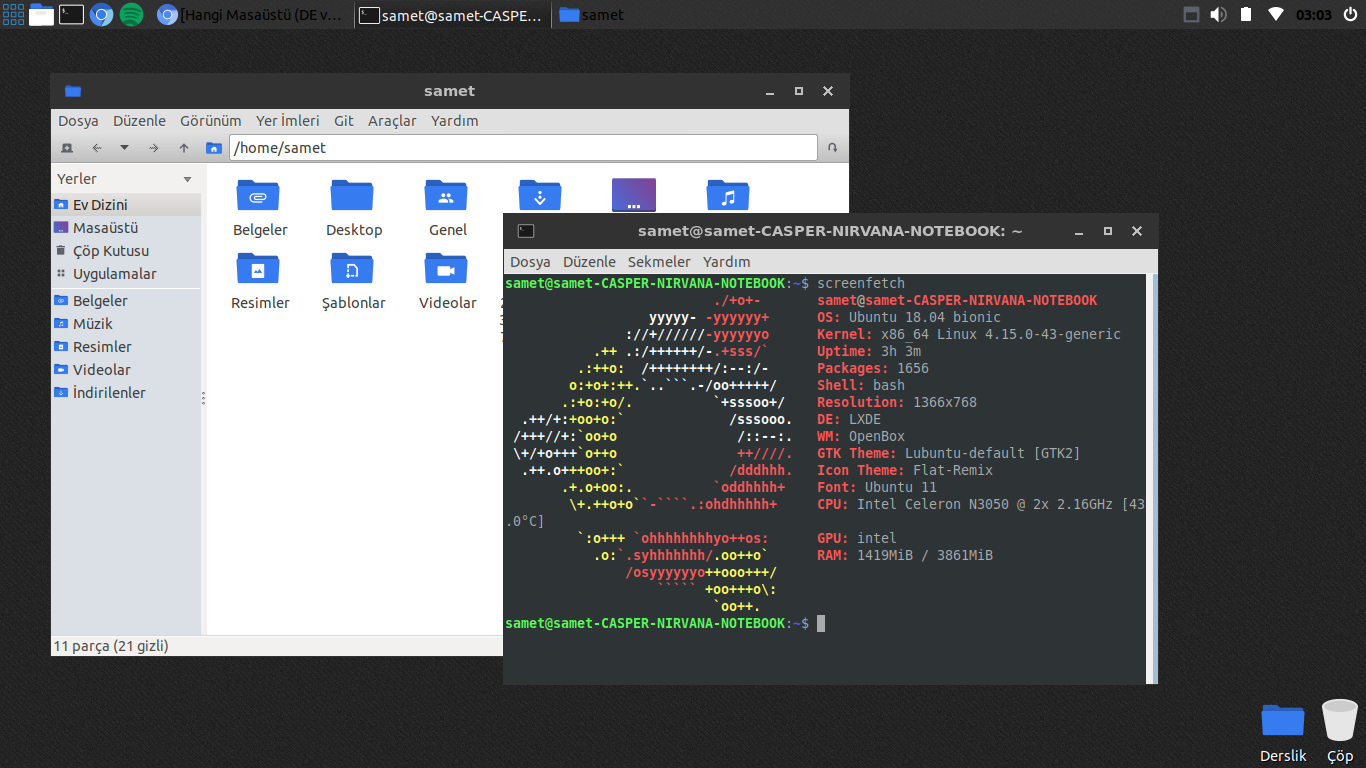Click the terminal window title bar icon

[x=526, y=231]
